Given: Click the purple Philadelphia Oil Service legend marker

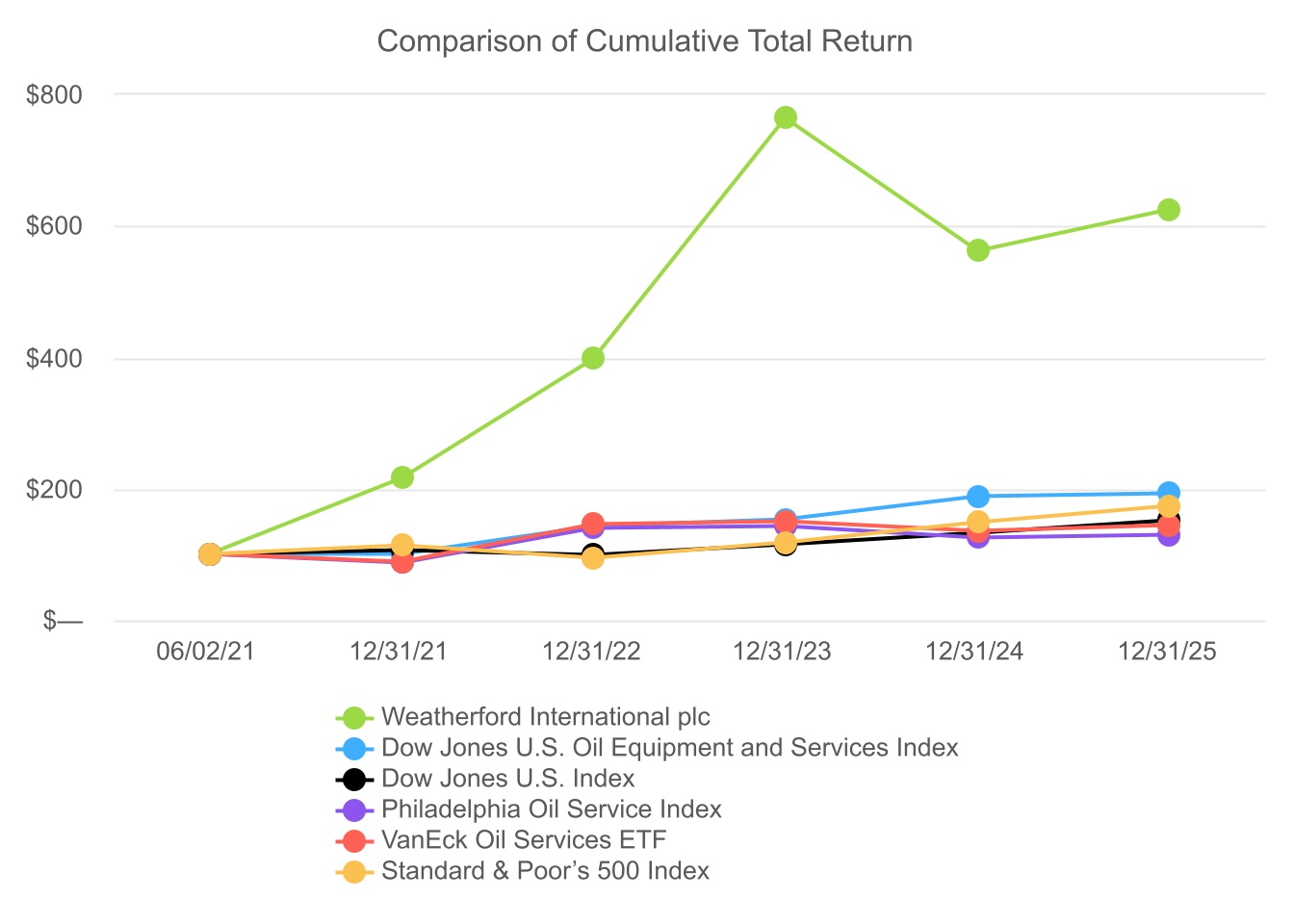Looking at the screenshot, I should pos(354,809).
